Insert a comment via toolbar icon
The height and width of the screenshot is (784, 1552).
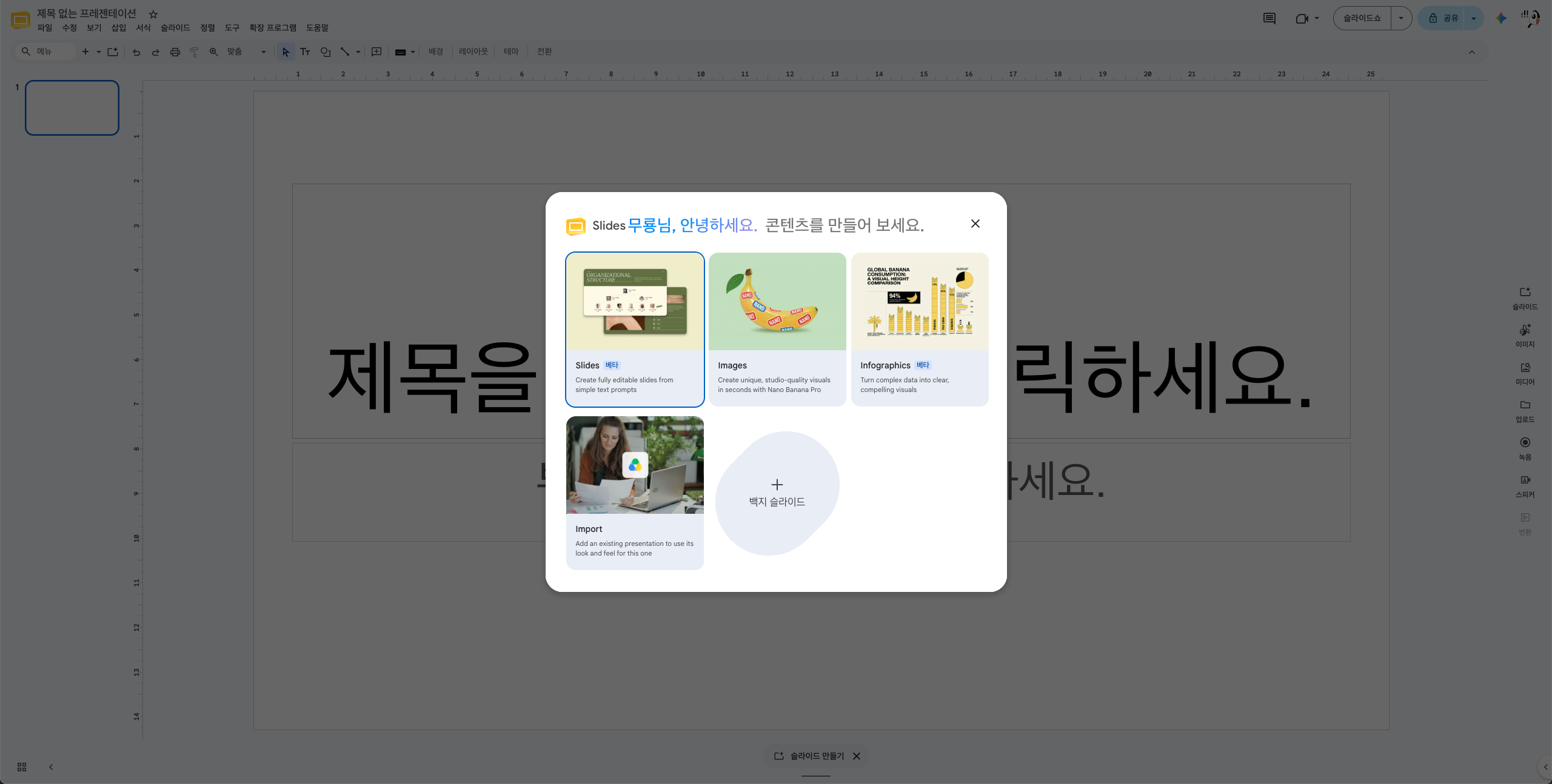[376, 52]
